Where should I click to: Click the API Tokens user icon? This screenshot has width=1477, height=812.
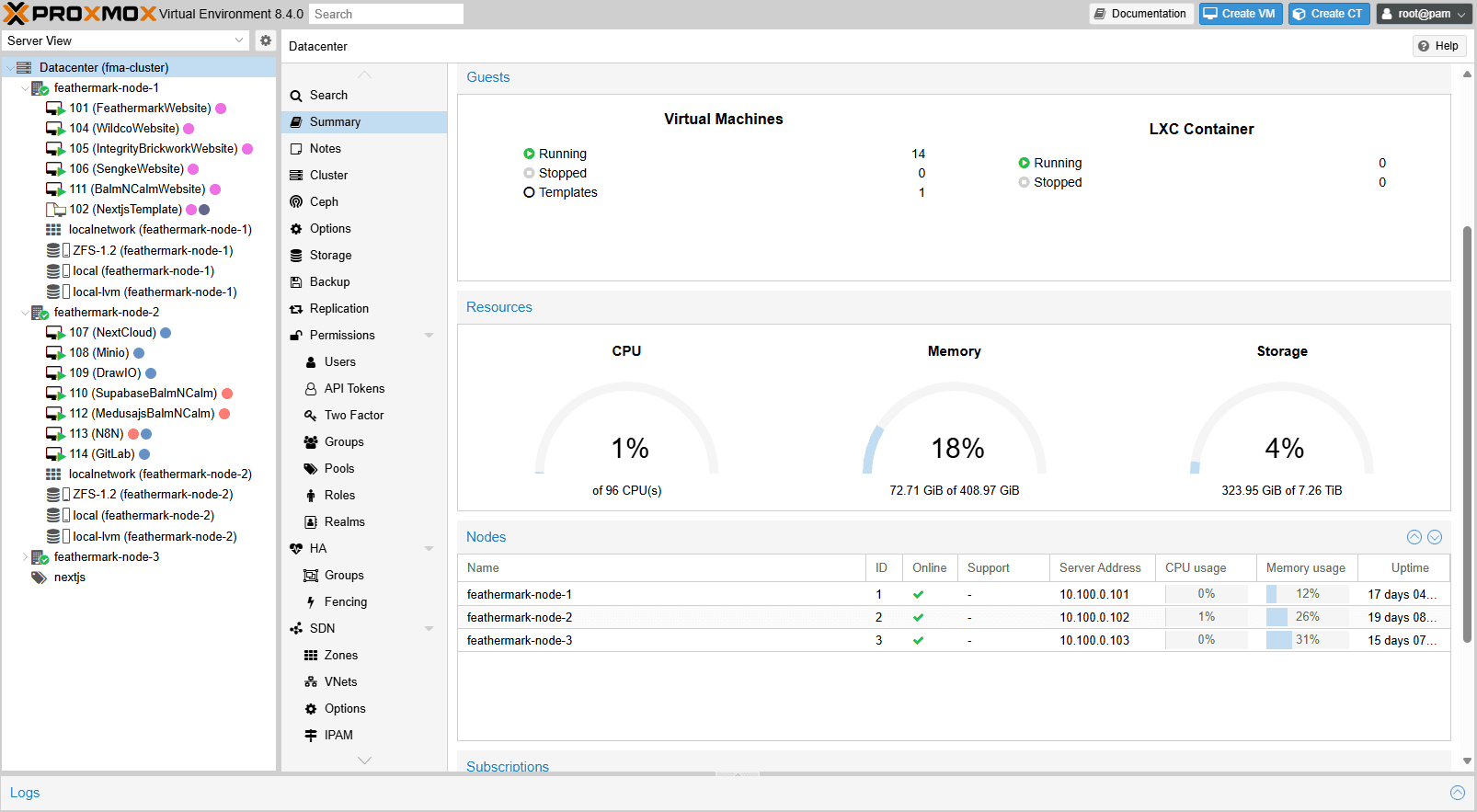point(311,389)
